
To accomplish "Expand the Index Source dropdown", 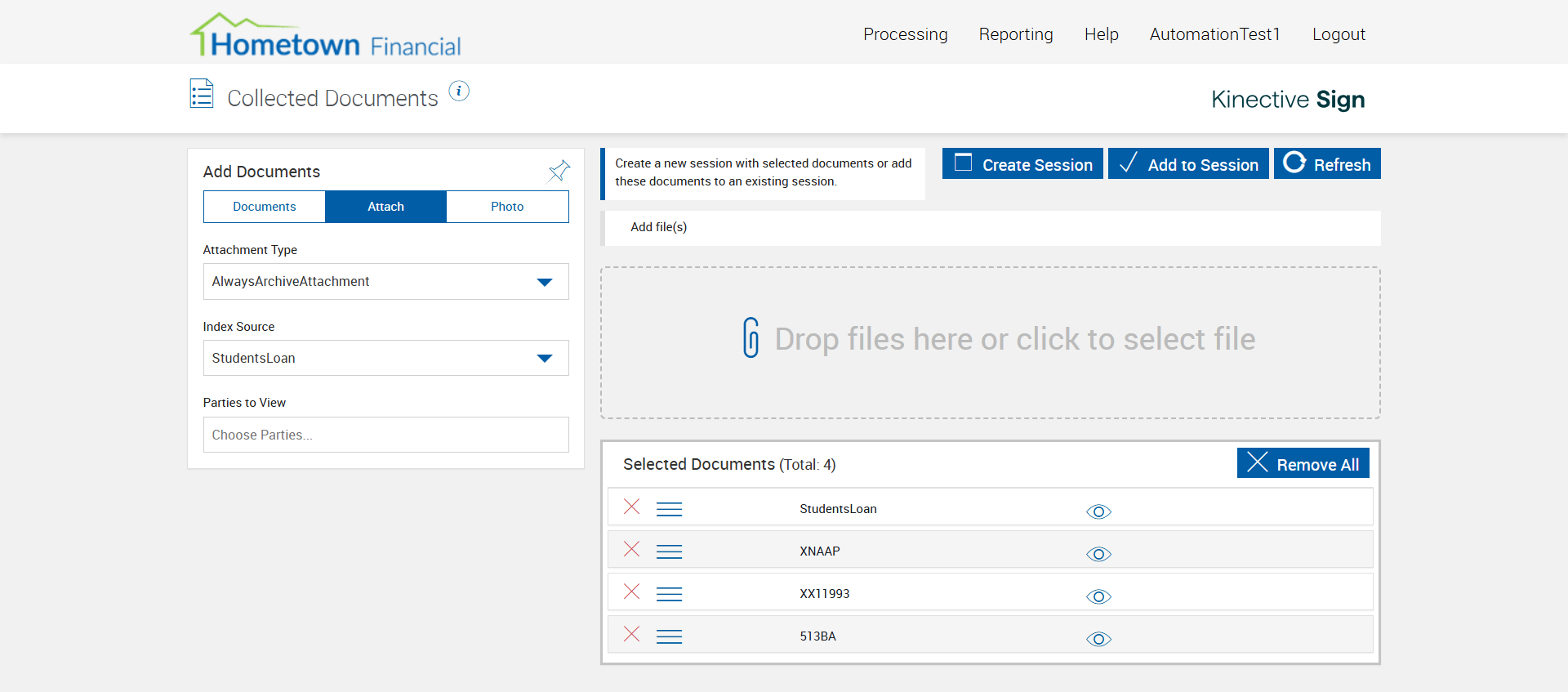I will click(x=385, y=358).
